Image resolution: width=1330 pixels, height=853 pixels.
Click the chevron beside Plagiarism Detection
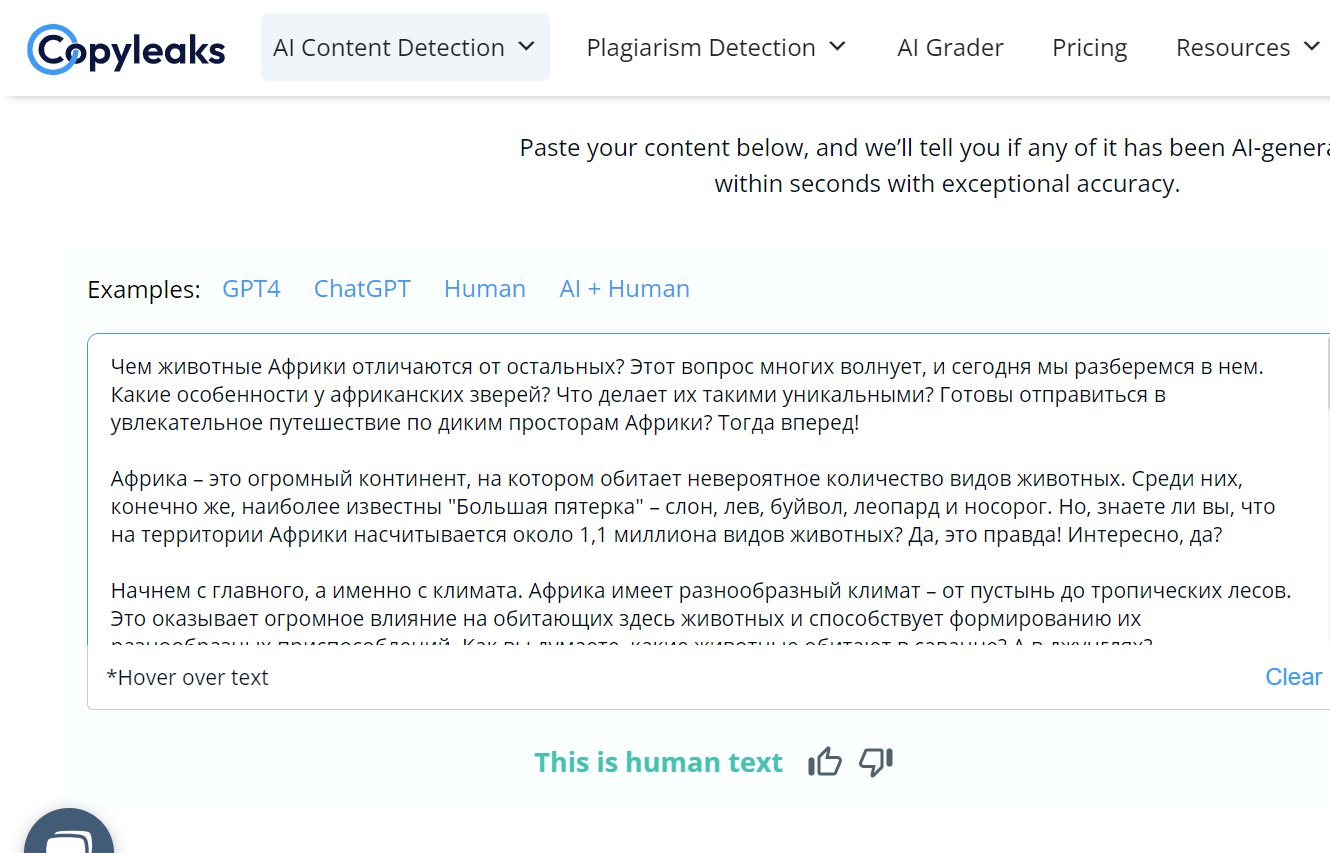tap(838, 46)
